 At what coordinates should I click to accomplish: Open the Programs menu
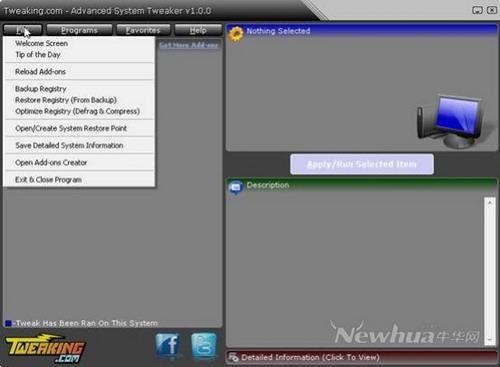point(79,30)
